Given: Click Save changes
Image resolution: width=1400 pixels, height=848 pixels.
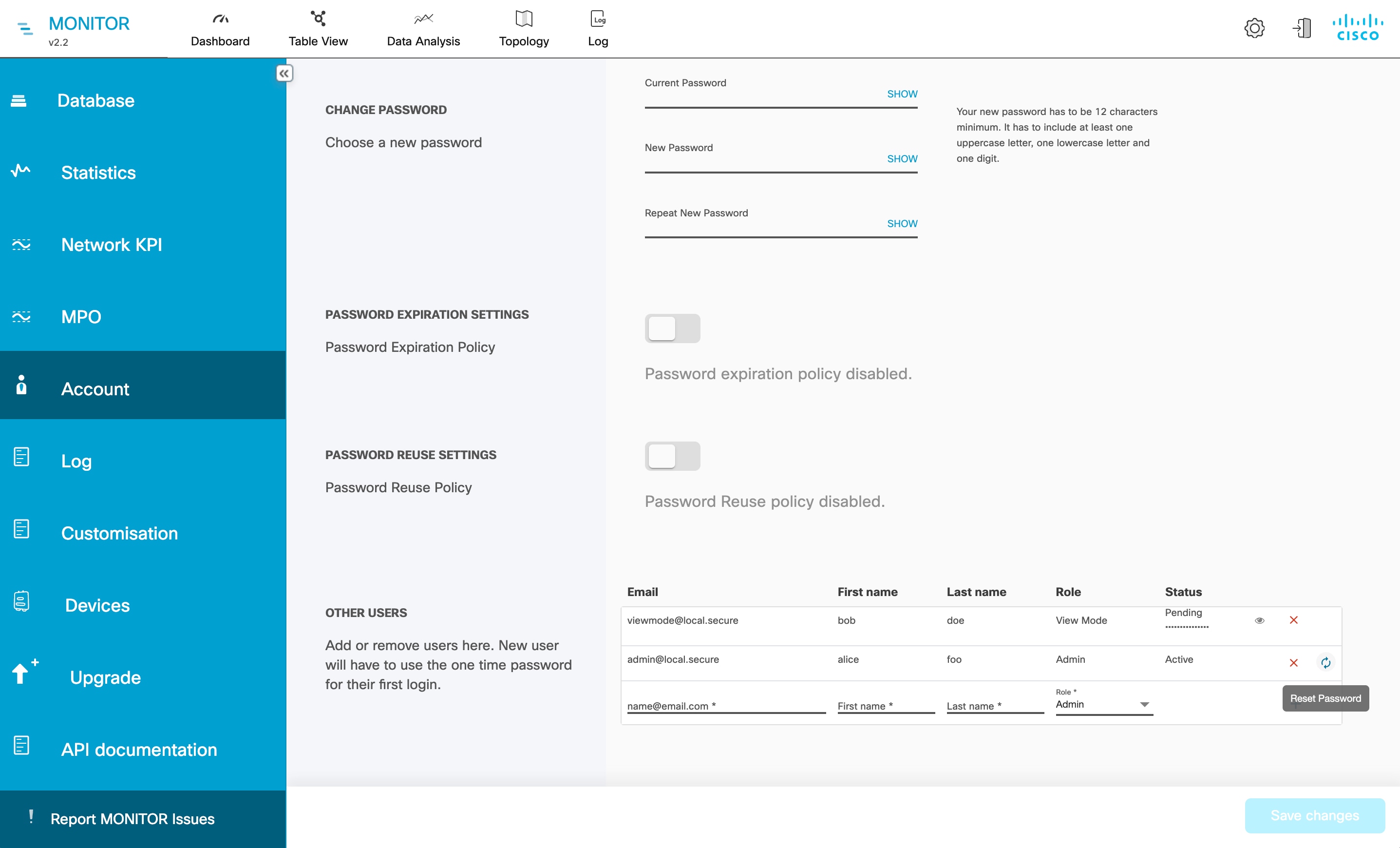Looking at the screenshot, I should pos(1314,816).
